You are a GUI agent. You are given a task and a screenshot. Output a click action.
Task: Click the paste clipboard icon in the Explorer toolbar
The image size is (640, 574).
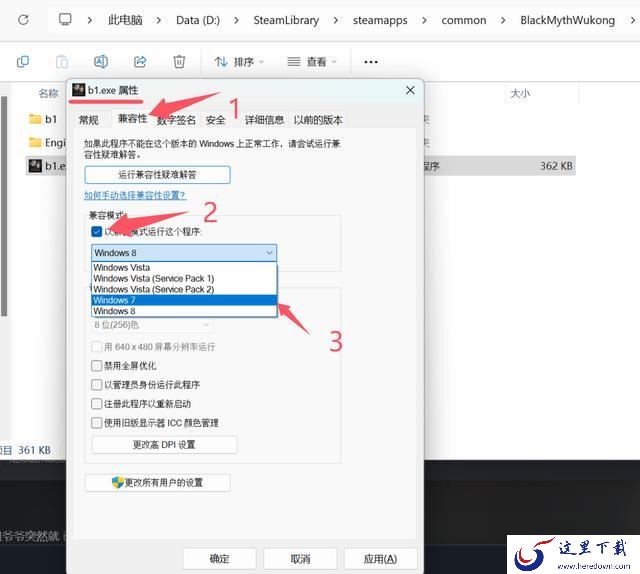pyautogui.click(x=62, y=62)
